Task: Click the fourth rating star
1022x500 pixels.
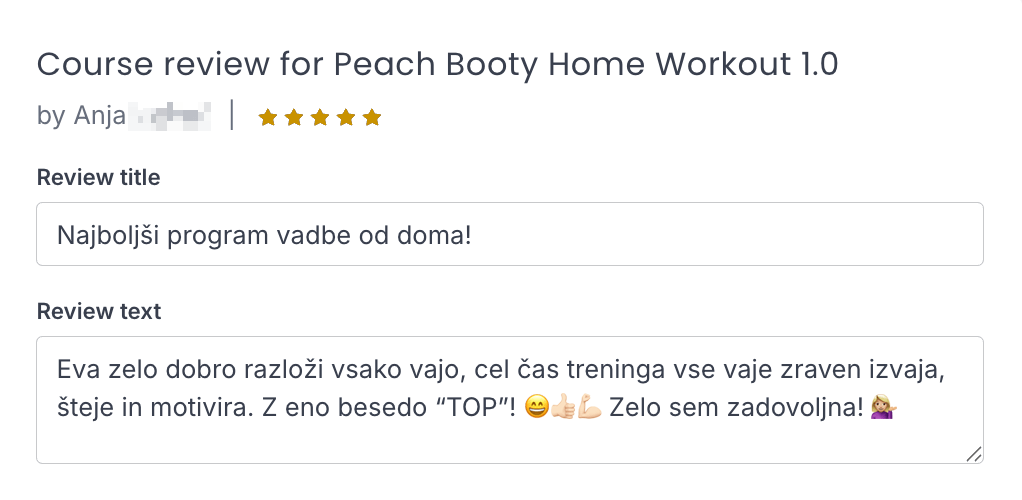Action: [x=346, y=118]
